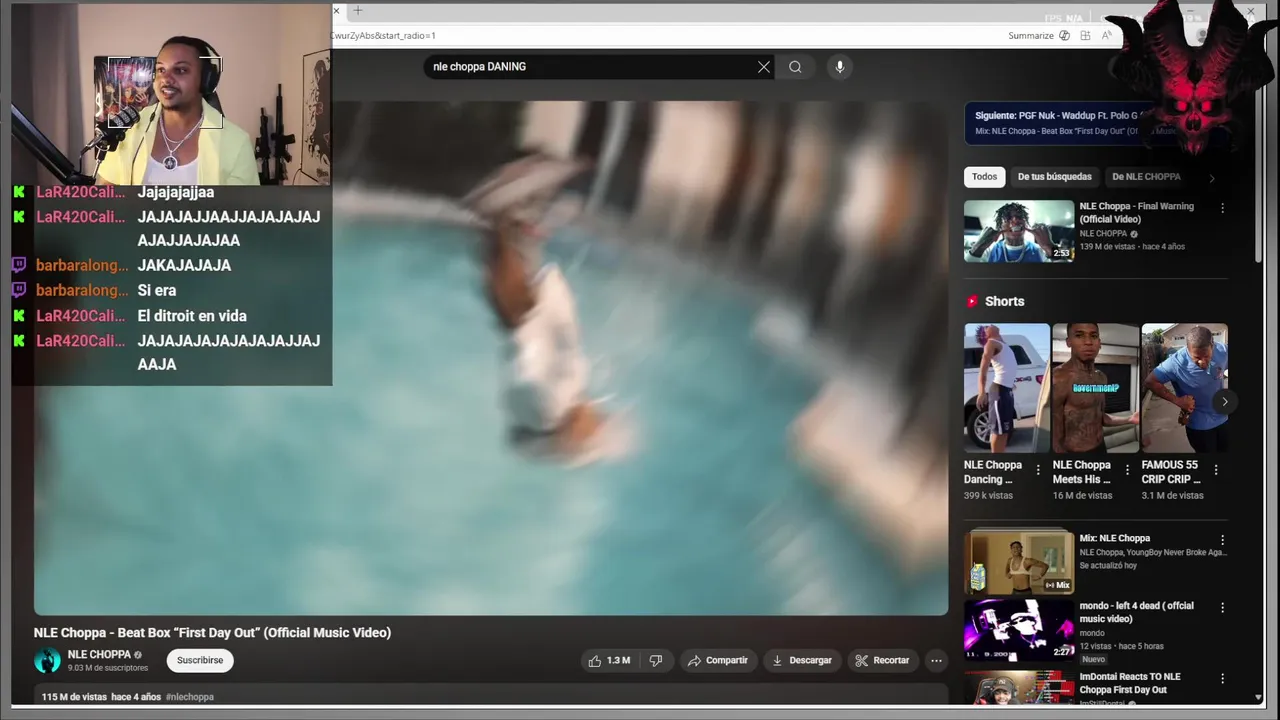Click the 'mondo' channel name

(1092, 633)
